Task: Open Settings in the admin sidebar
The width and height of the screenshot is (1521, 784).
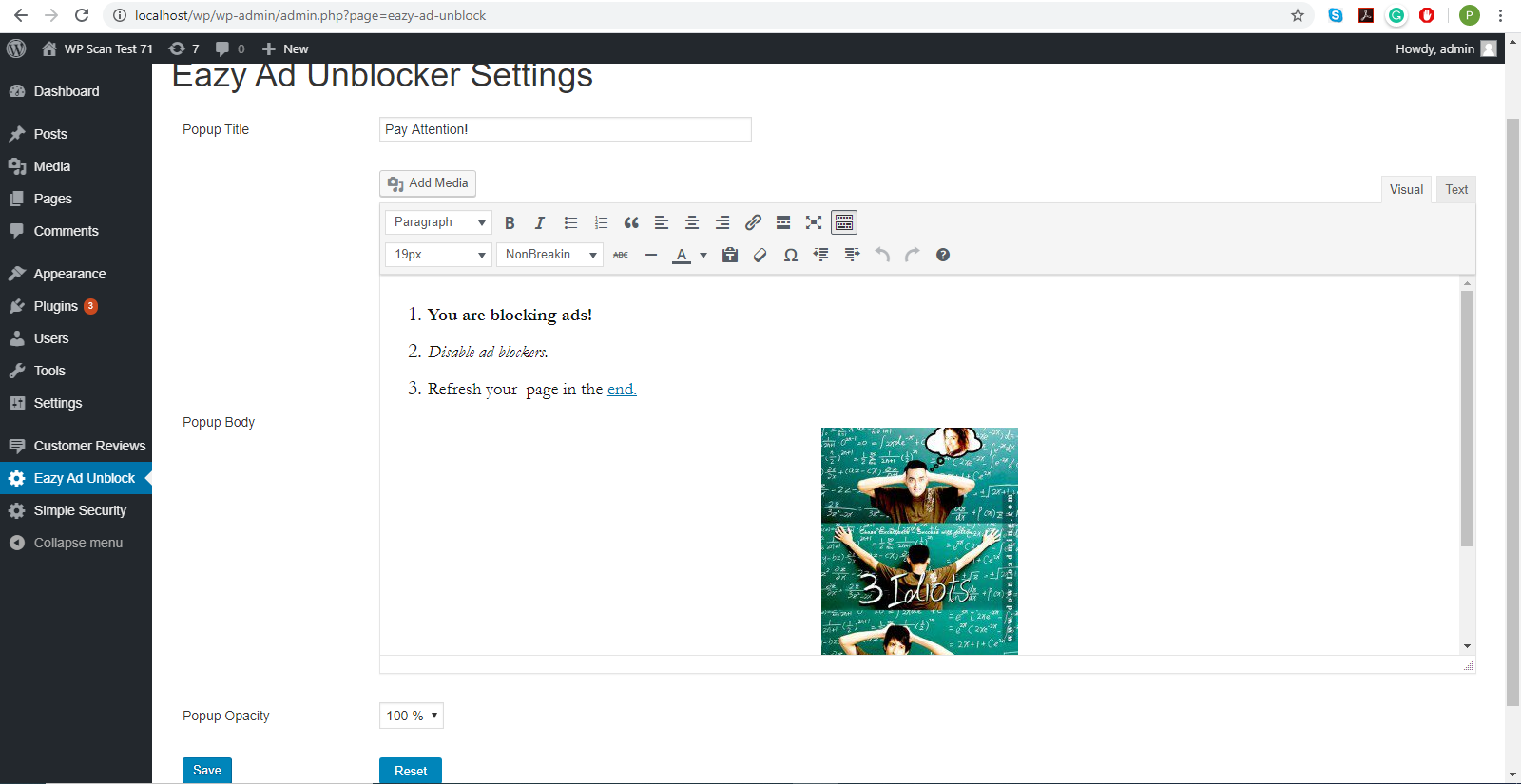Action: [76, 403]
